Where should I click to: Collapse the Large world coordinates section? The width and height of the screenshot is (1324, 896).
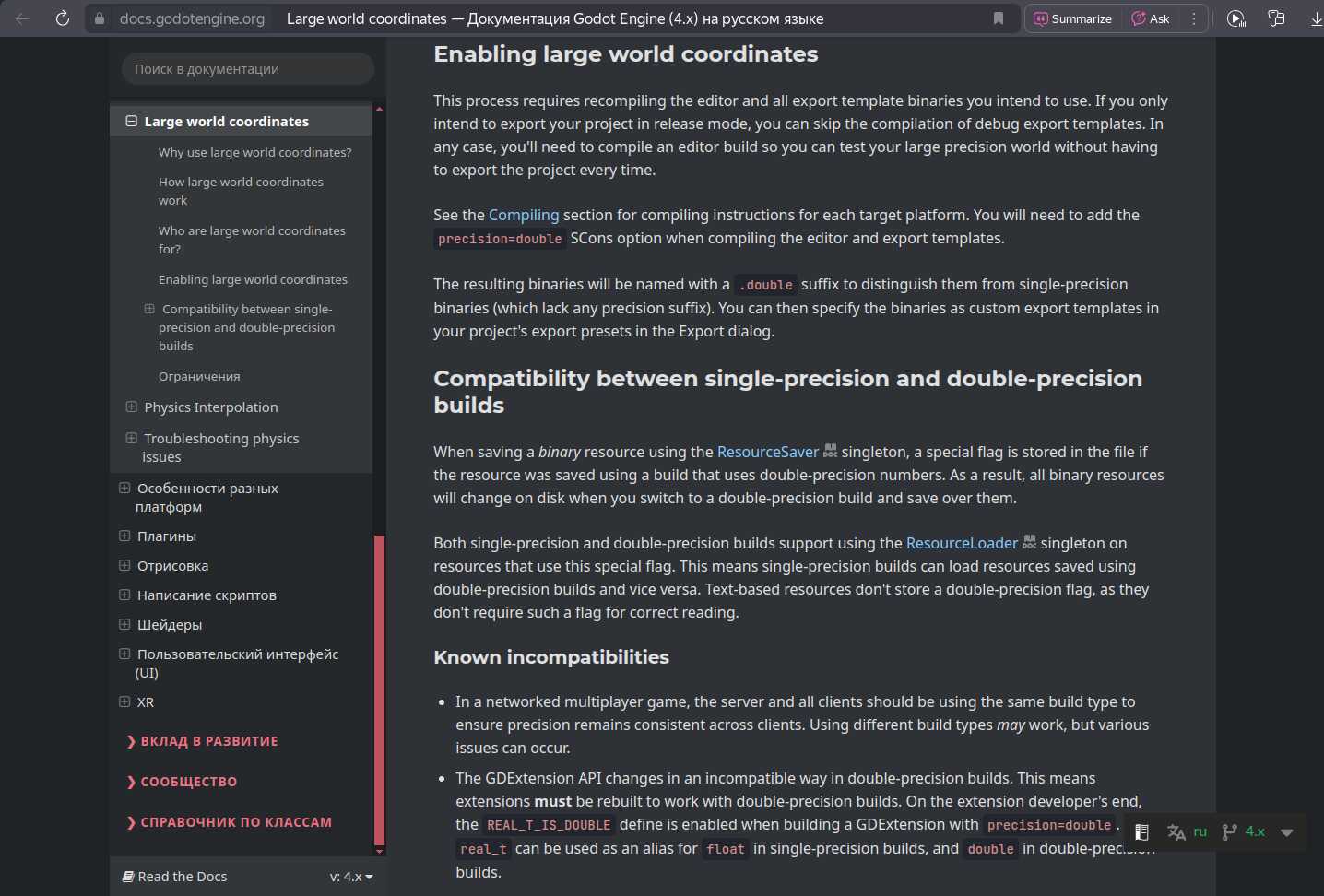132,122
